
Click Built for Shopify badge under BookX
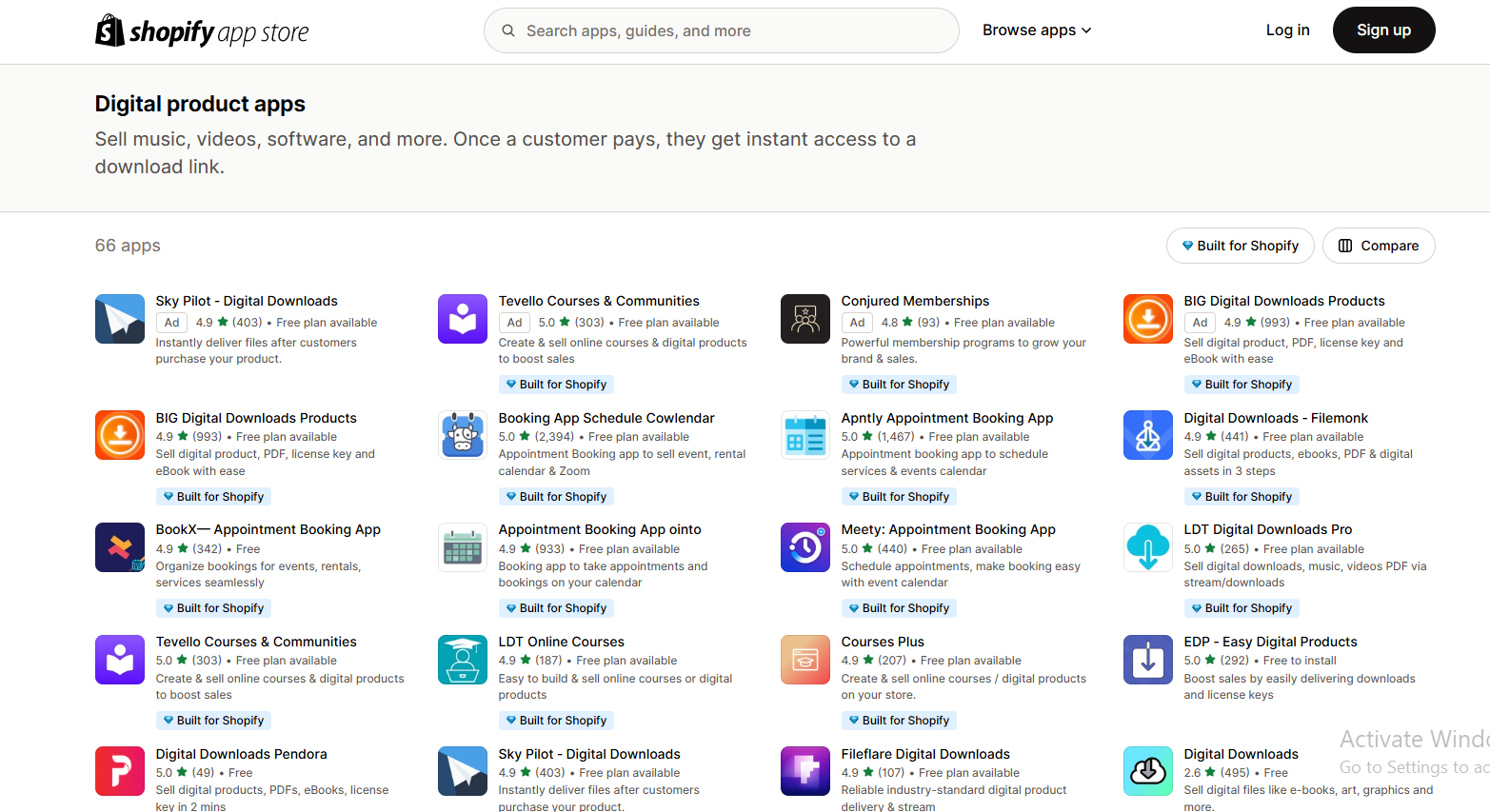tap(214, 608)
